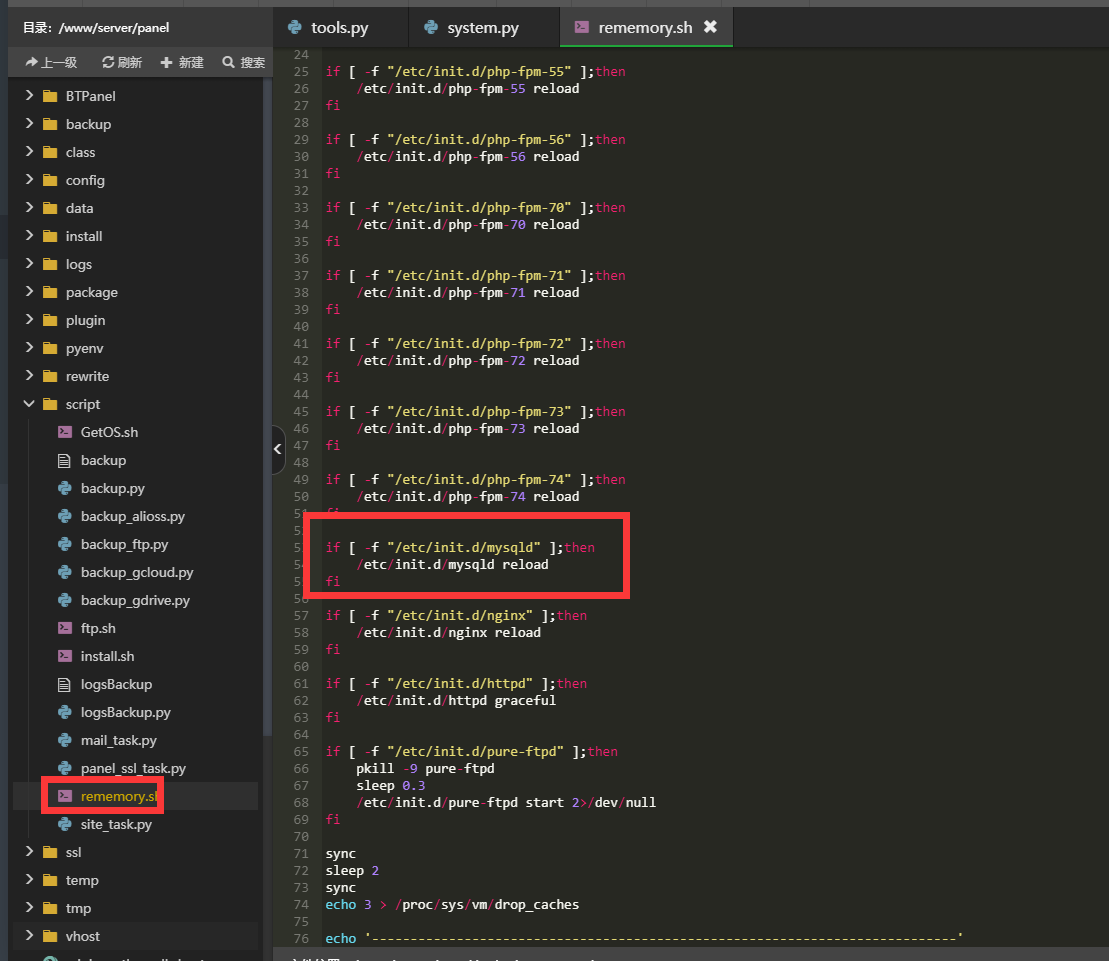
Task: Click the backup_alioss.py Python icon
Action: pos(64,516)
